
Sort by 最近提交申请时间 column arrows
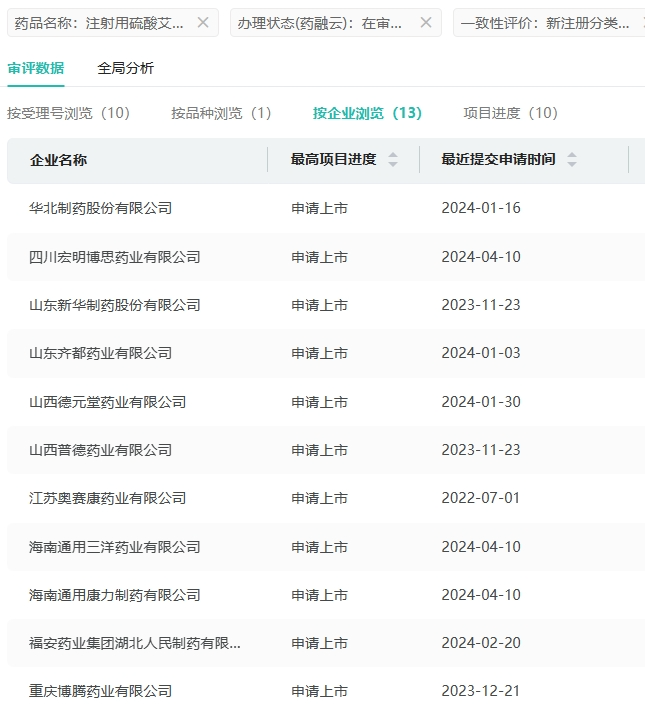pyautogui.click(x=572, y=160)
